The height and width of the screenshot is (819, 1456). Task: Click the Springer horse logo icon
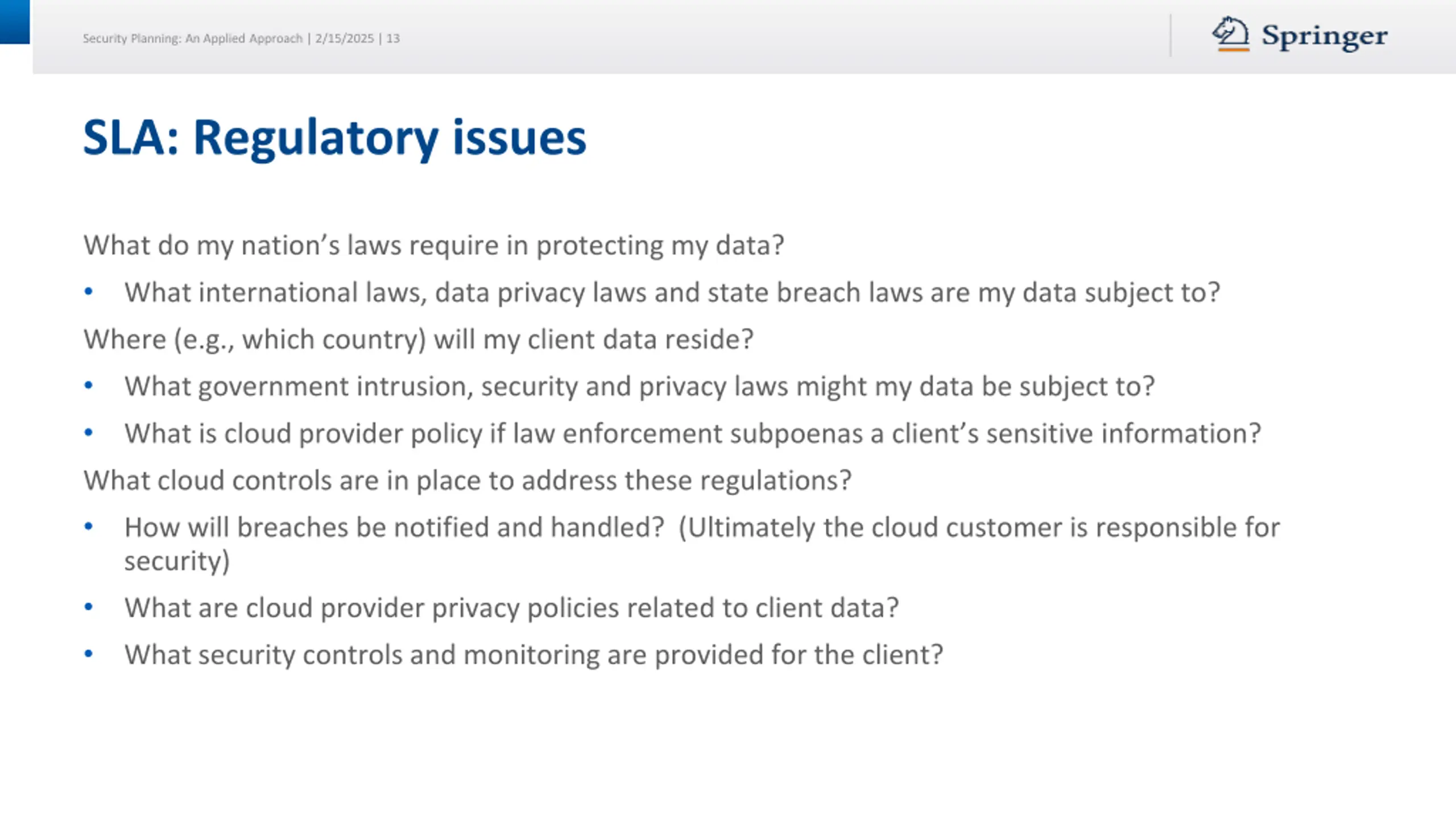click(x=1230, y=34)
